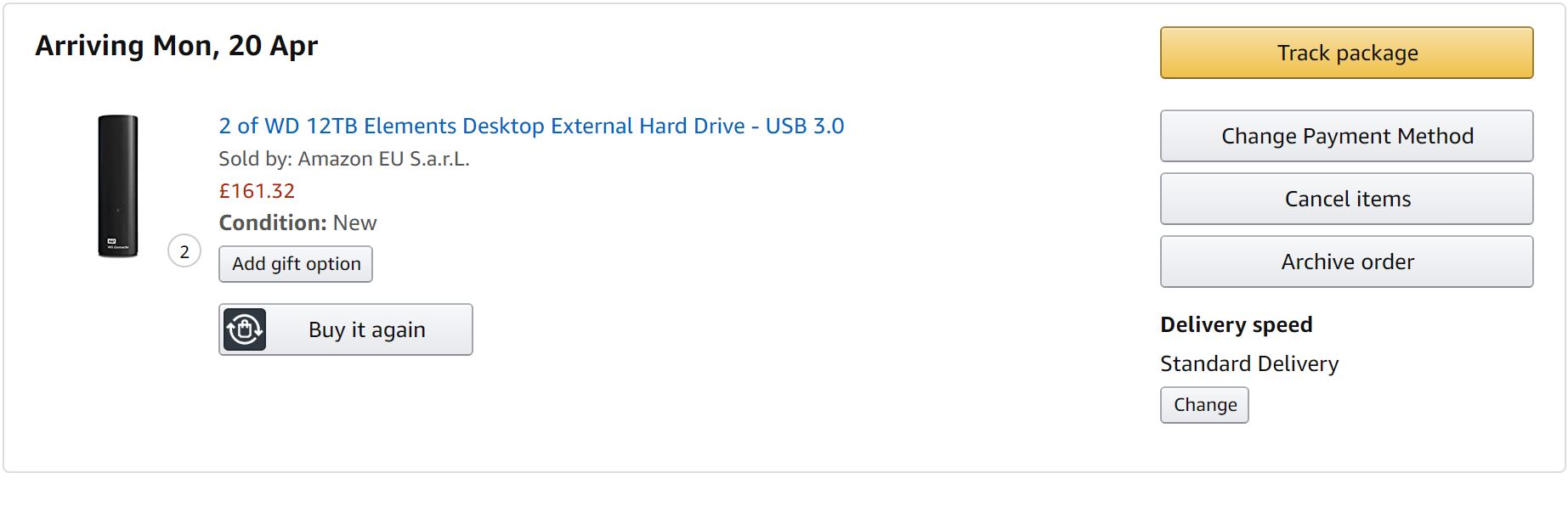This screenshot has height=529, width=1568.
Task: Select Cancel items
Action: pos(1346,199)
